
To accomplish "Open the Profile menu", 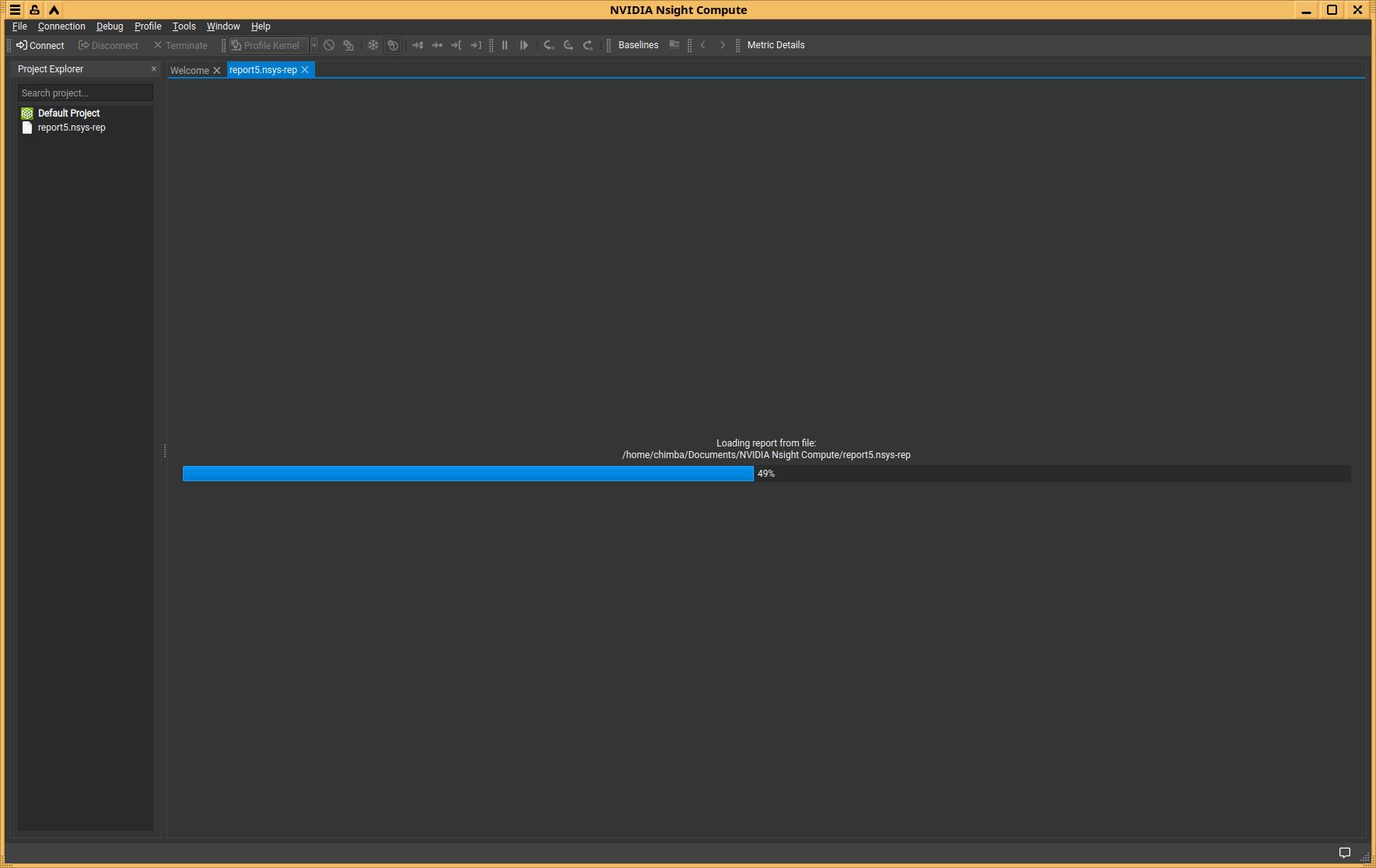I will (148, 26).
